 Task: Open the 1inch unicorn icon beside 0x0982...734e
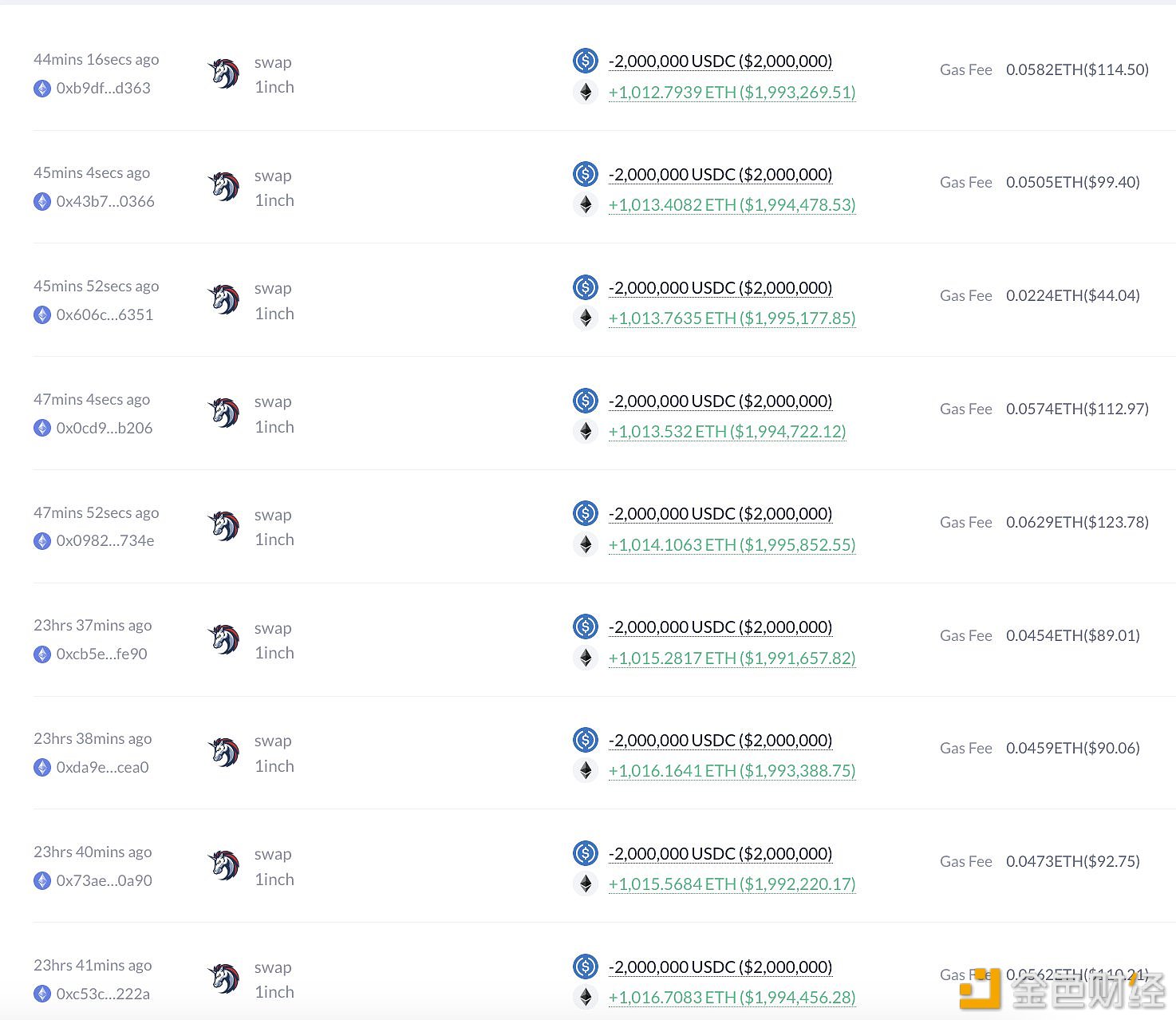point(224,526)
